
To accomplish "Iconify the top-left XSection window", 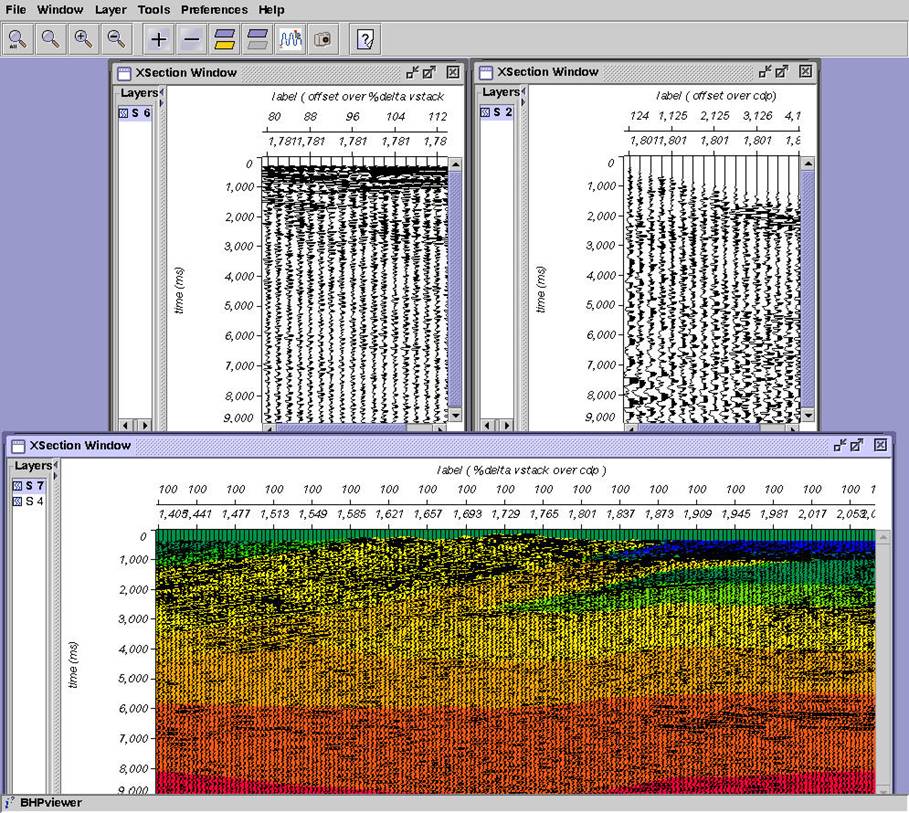I will (x=412, y=72).
